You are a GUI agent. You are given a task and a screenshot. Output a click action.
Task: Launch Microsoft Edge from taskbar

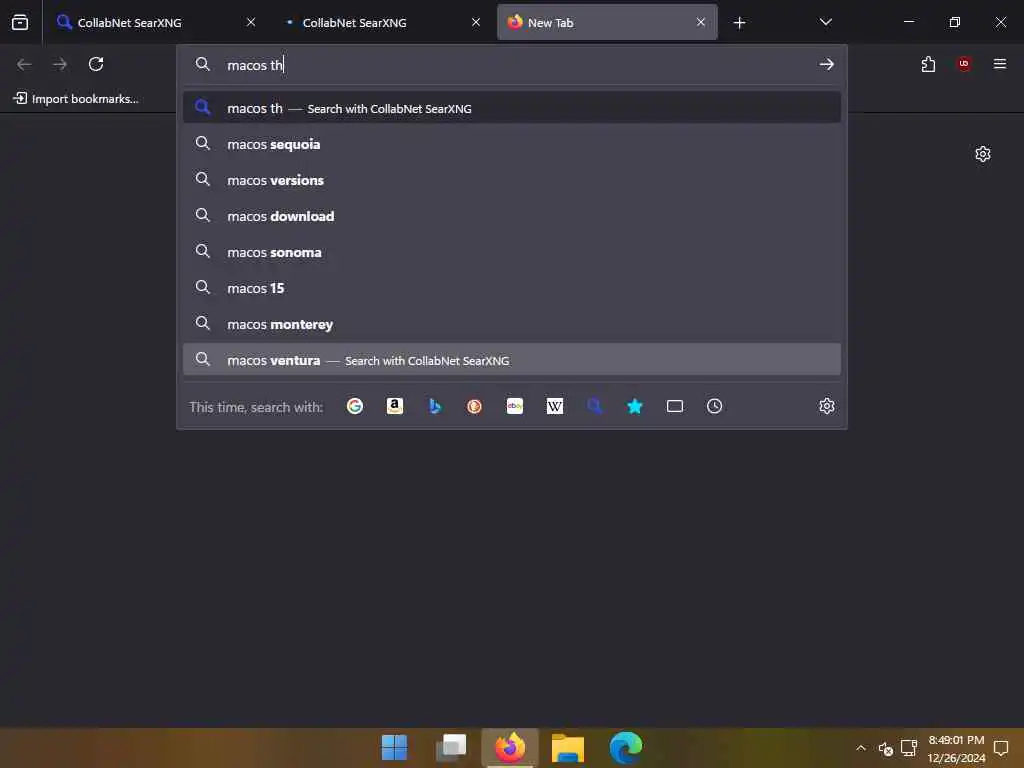[626, 748]
